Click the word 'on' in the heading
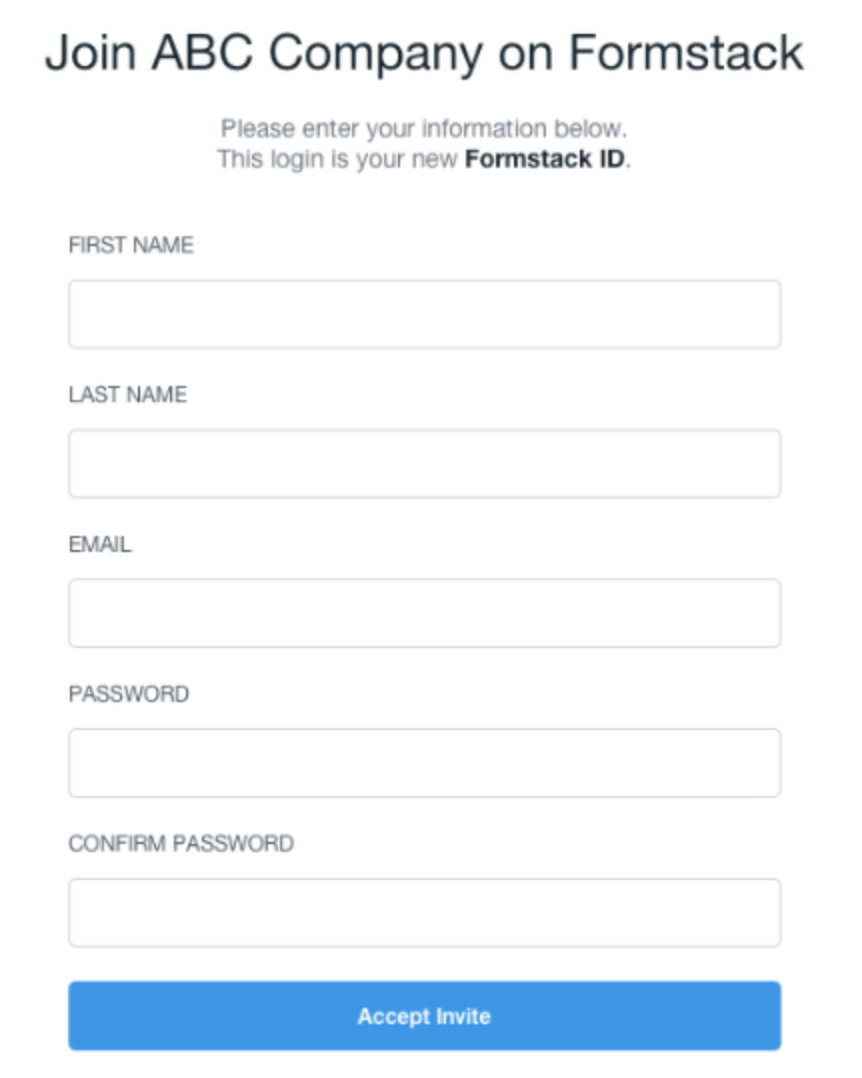862x1078 pixels. click(x=521, y=54)
